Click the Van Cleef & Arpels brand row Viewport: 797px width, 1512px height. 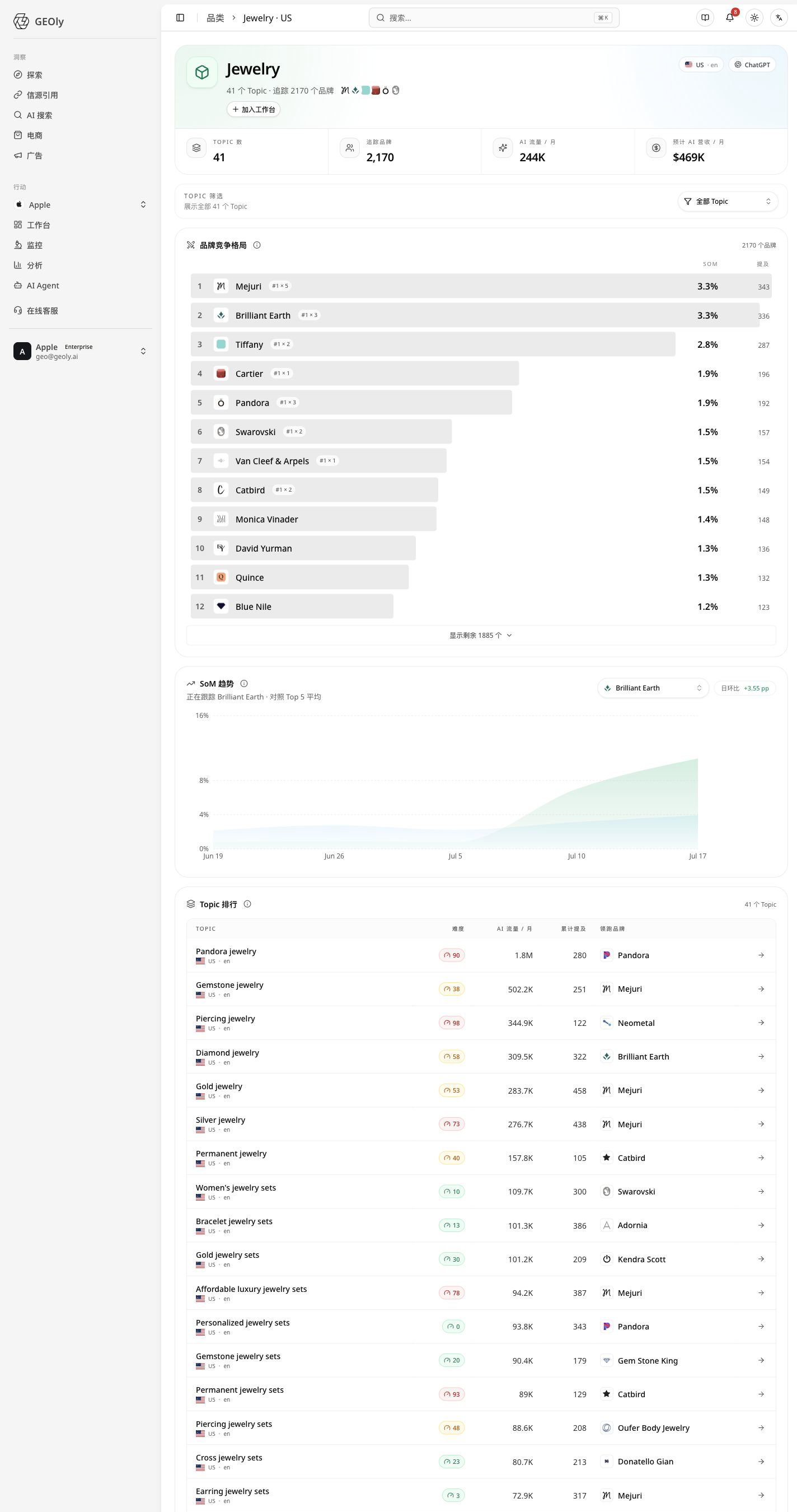pyautogui.click(x=481, y=461)
